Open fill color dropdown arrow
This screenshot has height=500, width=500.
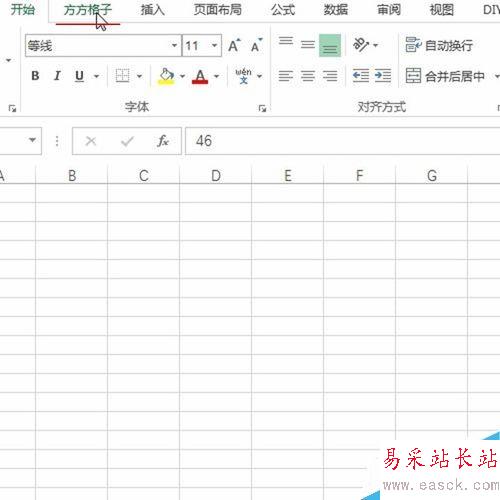click(x=182, y=76)
